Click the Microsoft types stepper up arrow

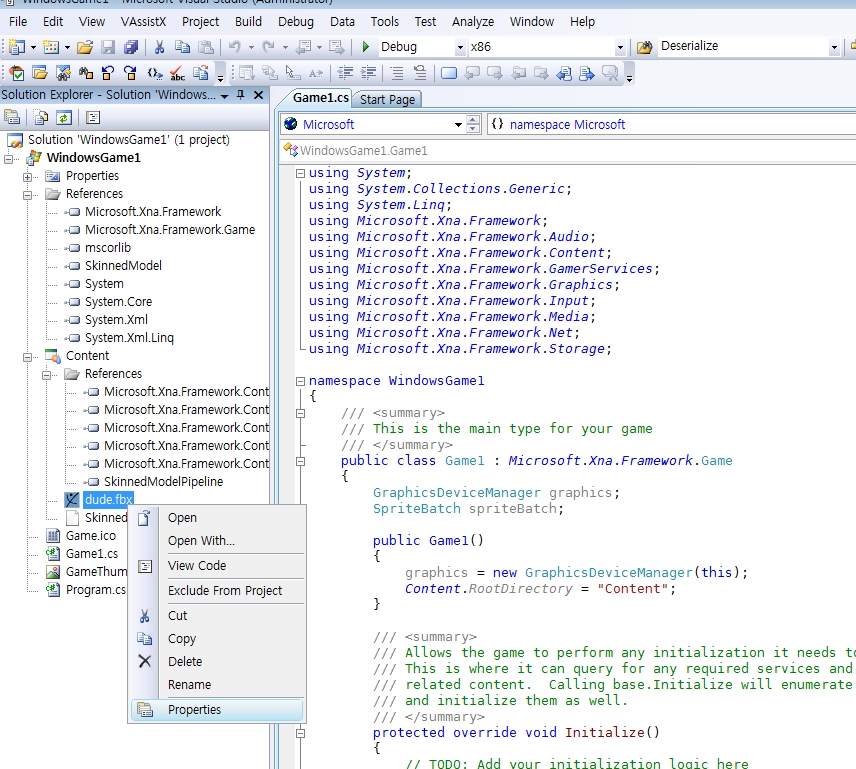[x=473, y=120]
